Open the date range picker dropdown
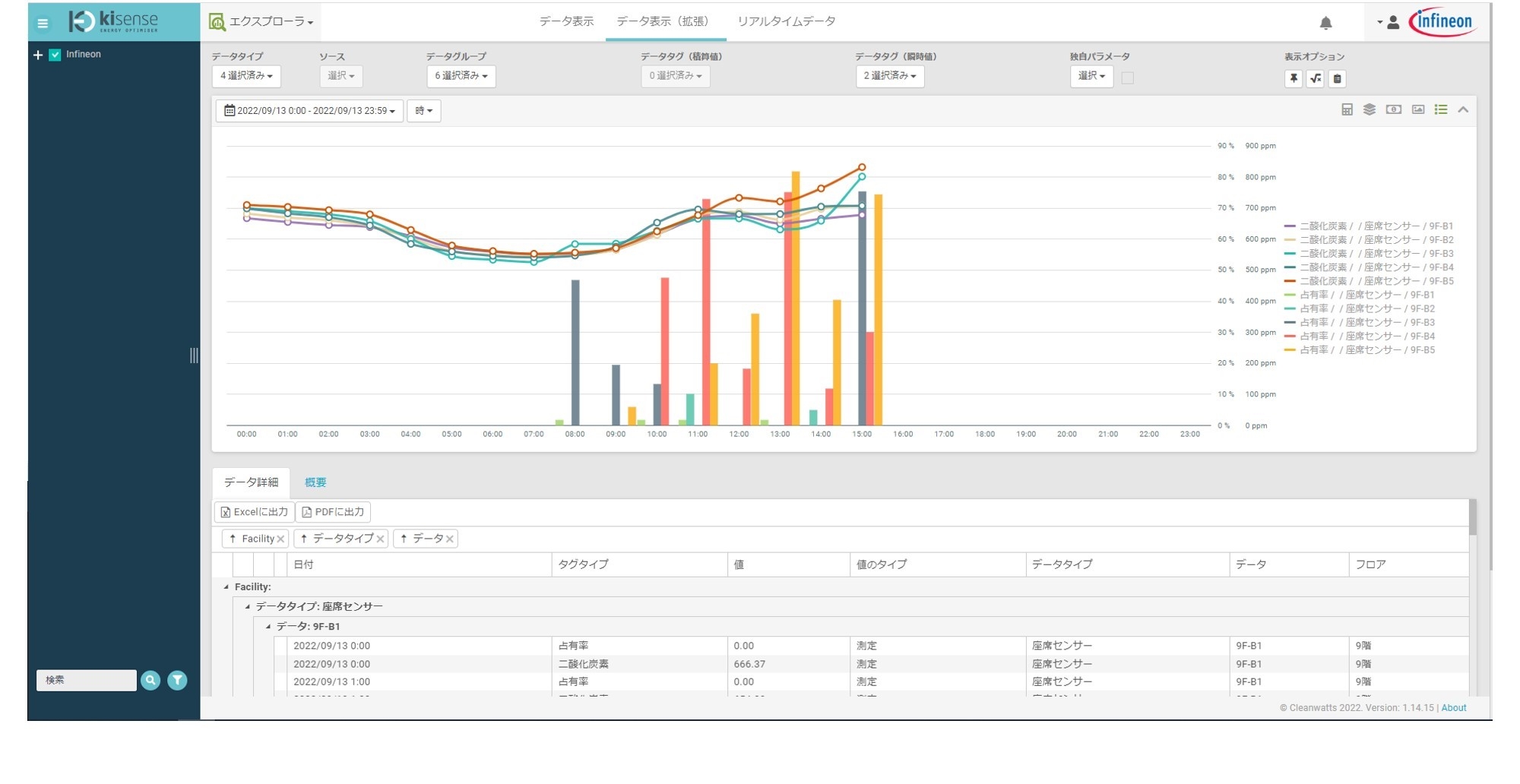Image resolution: width=1520 pixels, height=784 pixels. pyautogui.click(x=309, y=111)
